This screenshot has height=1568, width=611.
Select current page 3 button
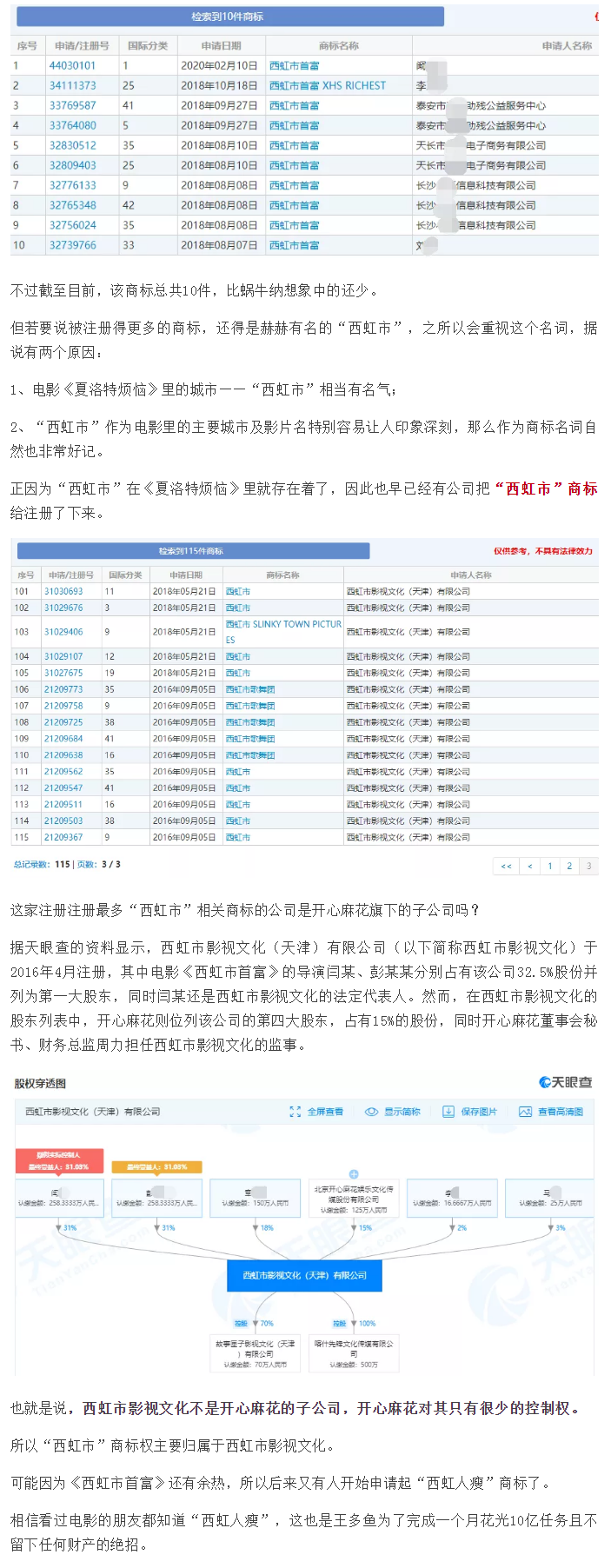(589, 866)
